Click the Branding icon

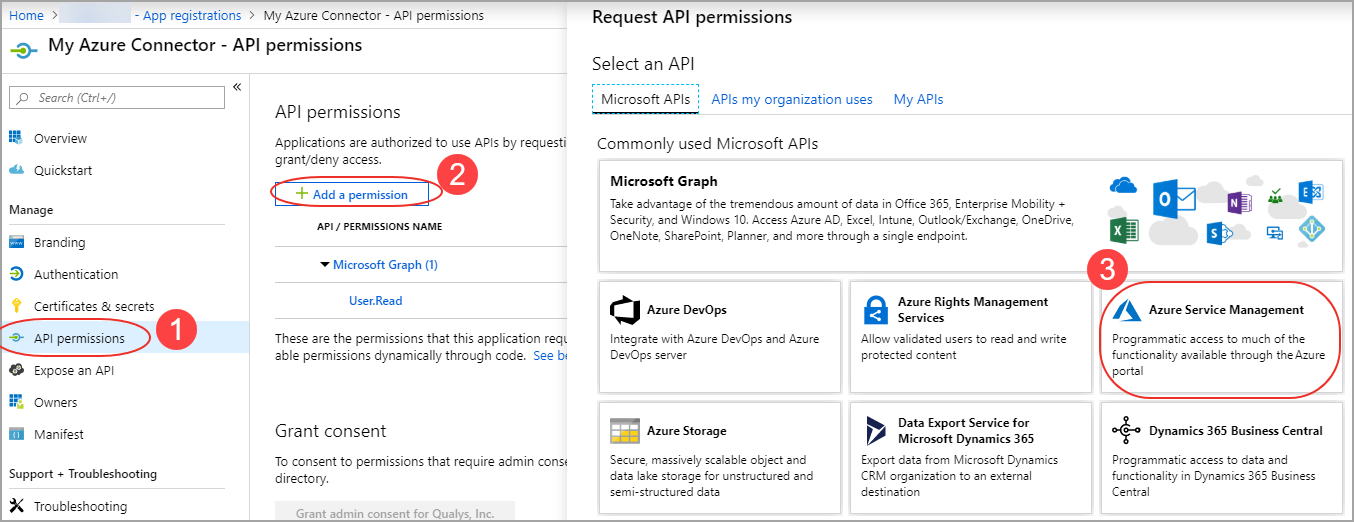coord(16,242)
